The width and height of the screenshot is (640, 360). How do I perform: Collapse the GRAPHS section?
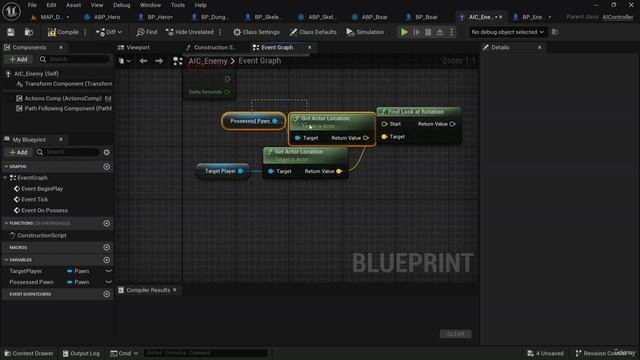tap(6, 167)
